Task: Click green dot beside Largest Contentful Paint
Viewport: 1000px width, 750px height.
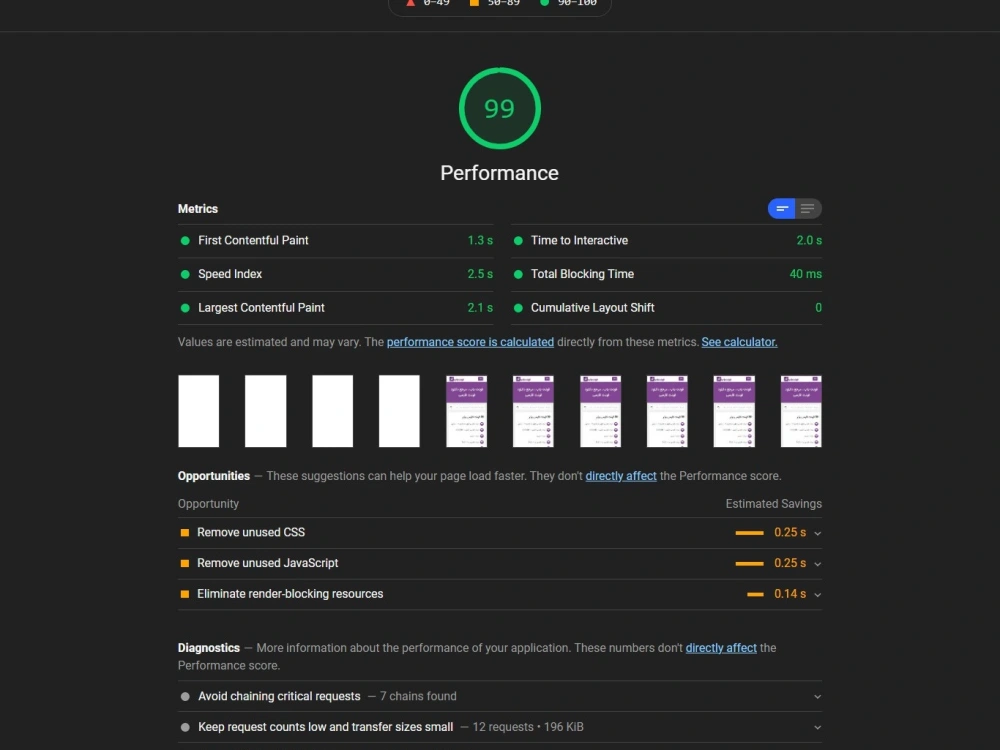Action: (185, 308)
